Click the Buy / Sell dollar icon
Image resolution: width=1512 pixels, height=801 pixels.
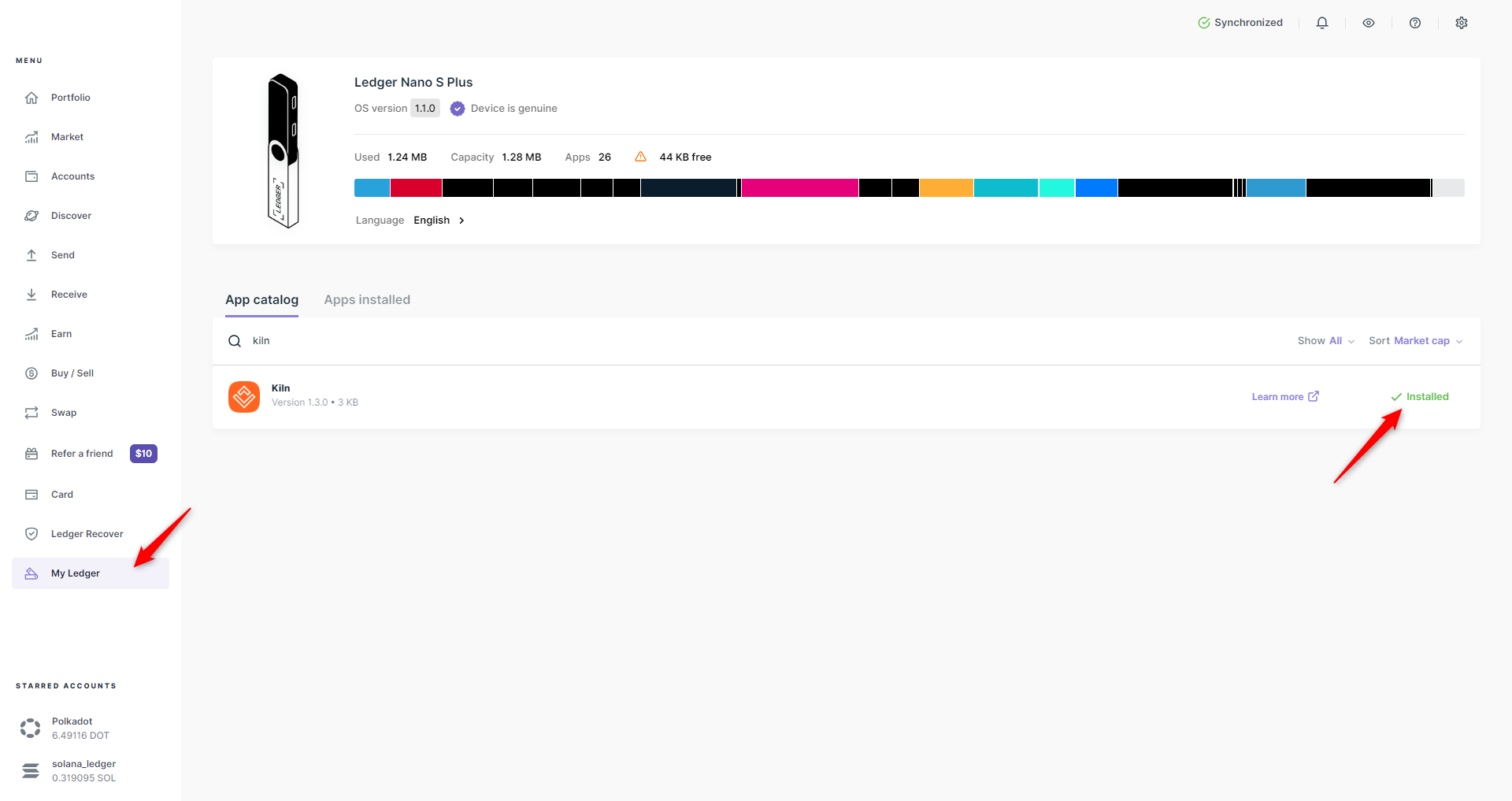31,373
